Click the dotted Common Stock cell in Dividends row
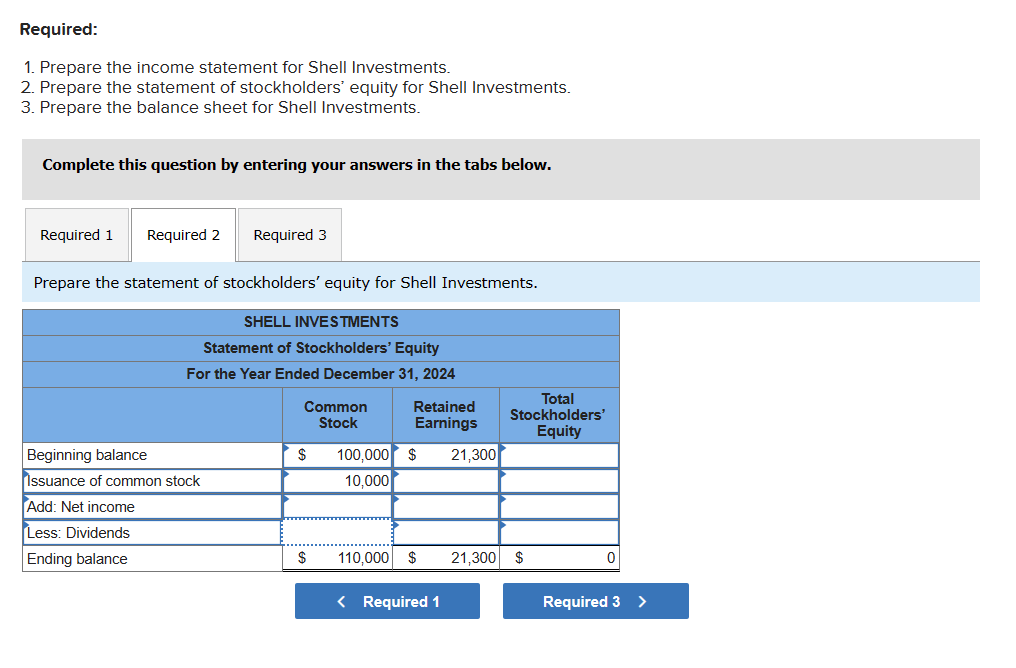Viewport: 1016px width, 668px height. tap(337, 532)
